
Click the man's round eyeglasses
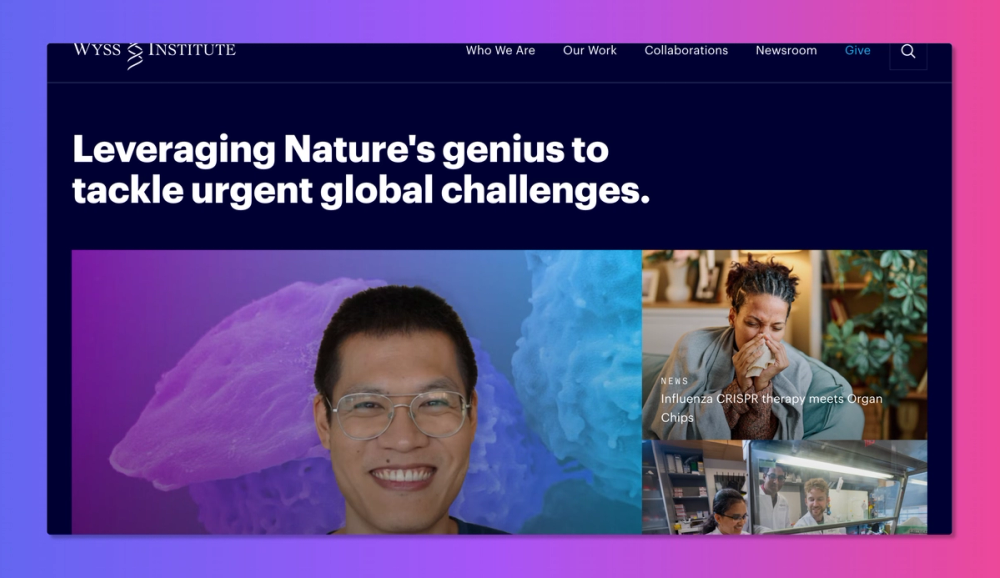click(399, 414)
